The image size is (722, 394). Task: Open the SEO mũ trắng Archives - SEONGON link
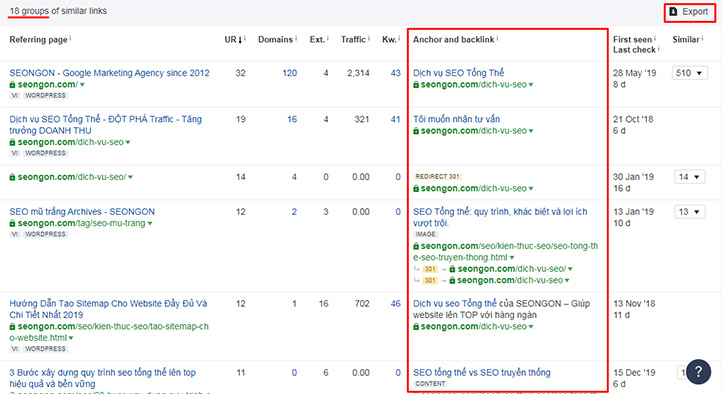tap(82, 212)
